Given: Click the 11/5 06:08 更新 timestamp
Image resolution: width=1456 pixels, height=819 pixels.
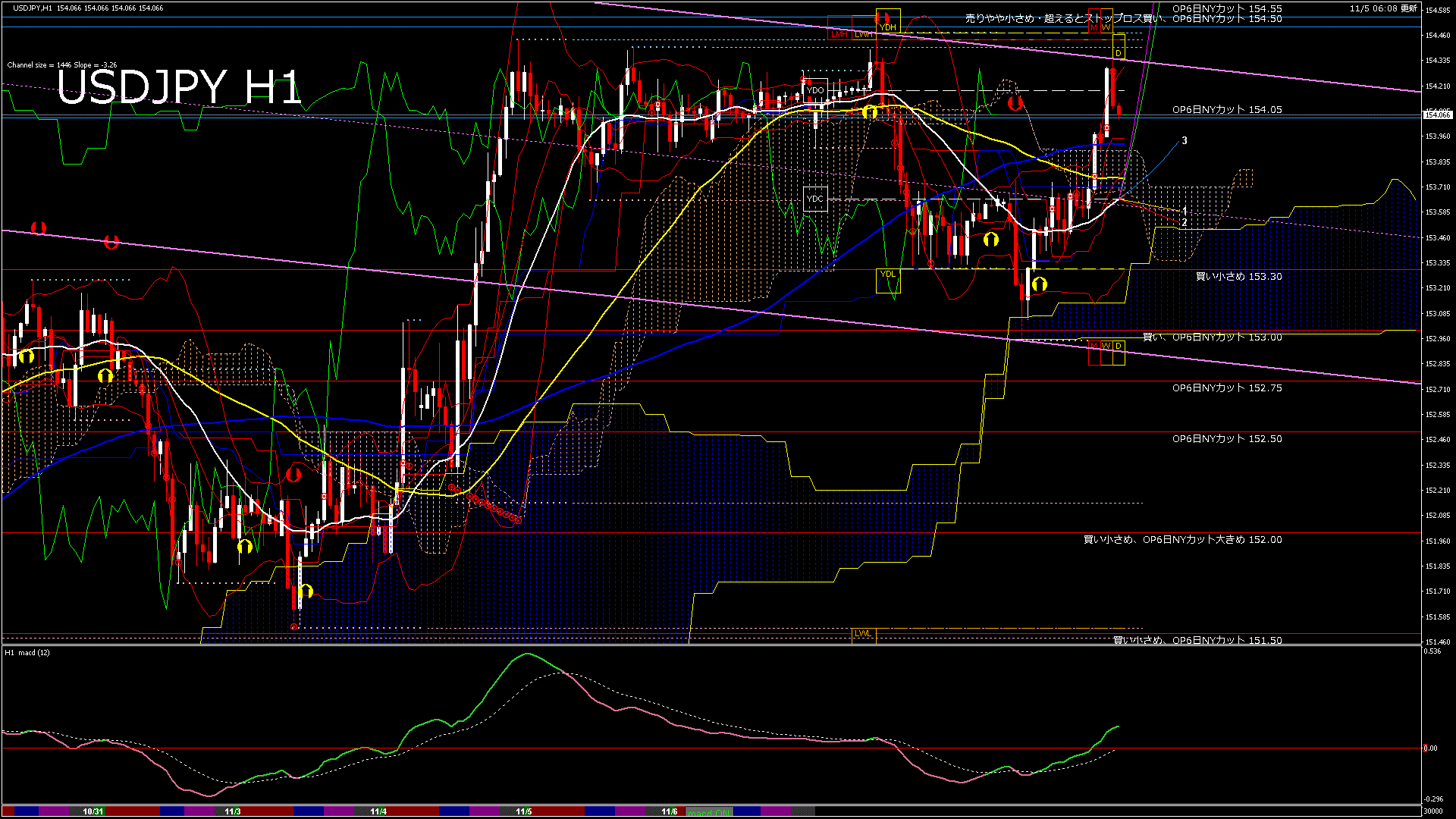Looking at the screenshot, I should (x=1383, y=8).
